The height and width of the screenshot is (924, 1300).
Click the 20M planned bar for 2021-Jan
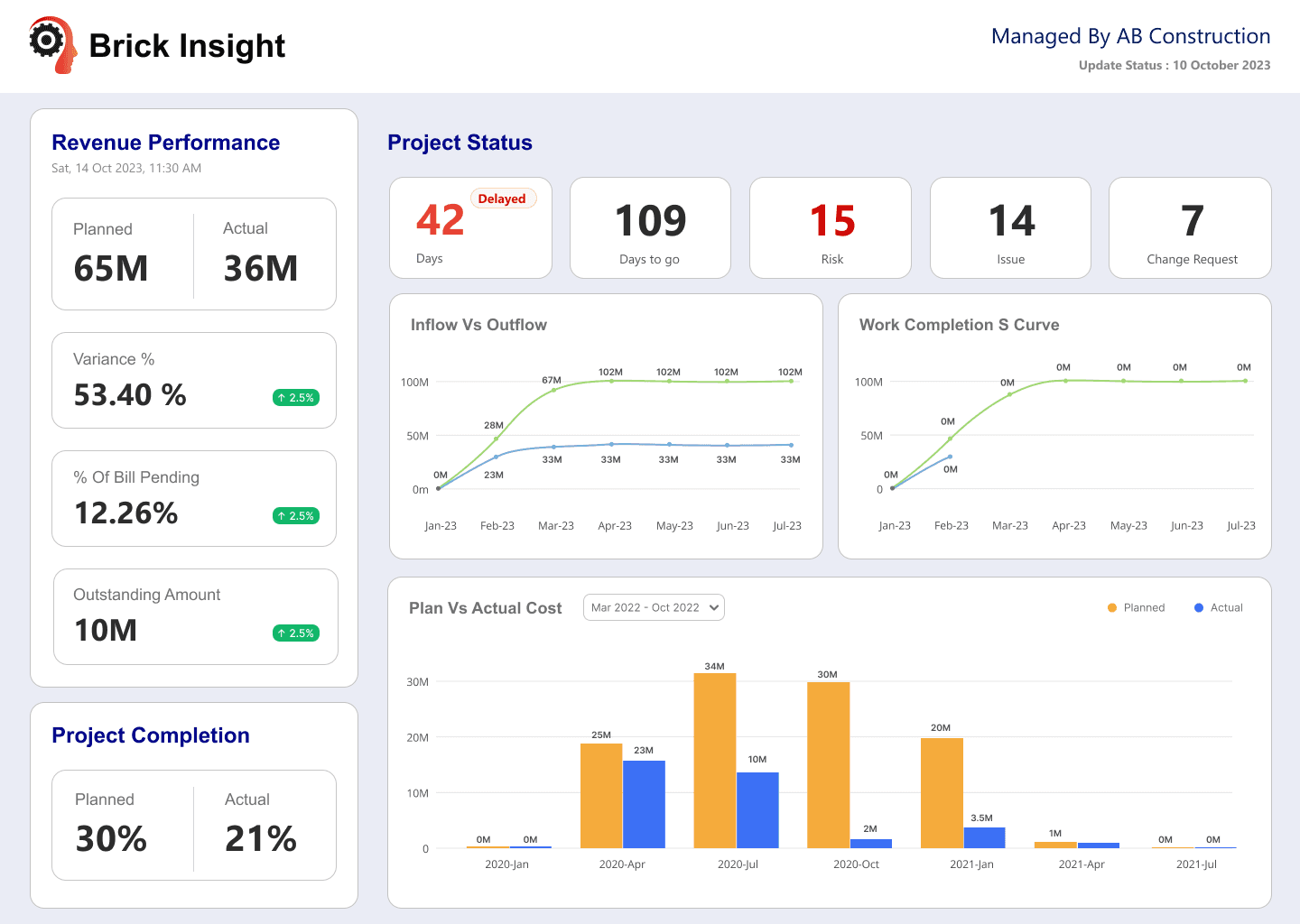tap(942, 793)
